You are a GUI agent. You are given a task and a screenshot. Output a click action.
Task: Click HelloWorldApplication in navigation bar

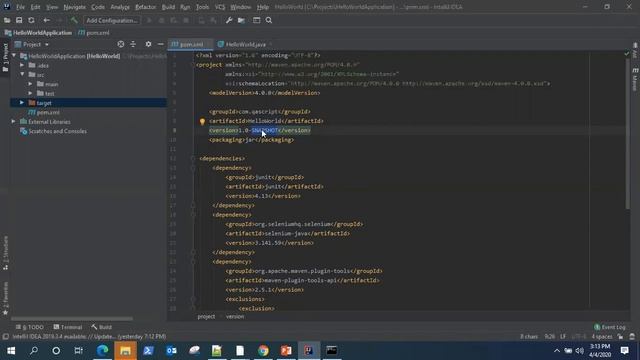(38, 33)
